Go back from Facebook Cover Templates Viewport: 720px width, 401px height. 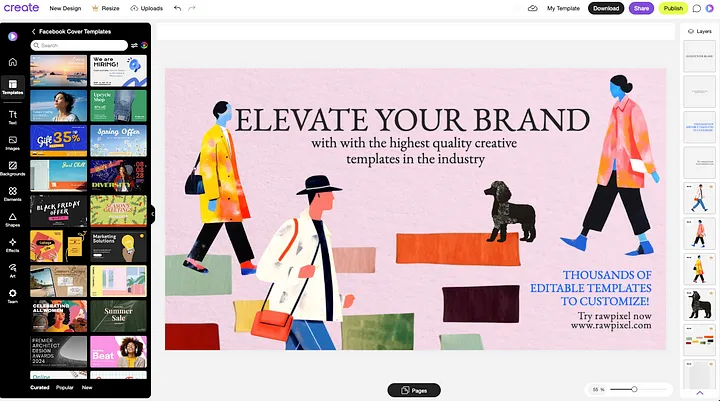coord(33,32)
